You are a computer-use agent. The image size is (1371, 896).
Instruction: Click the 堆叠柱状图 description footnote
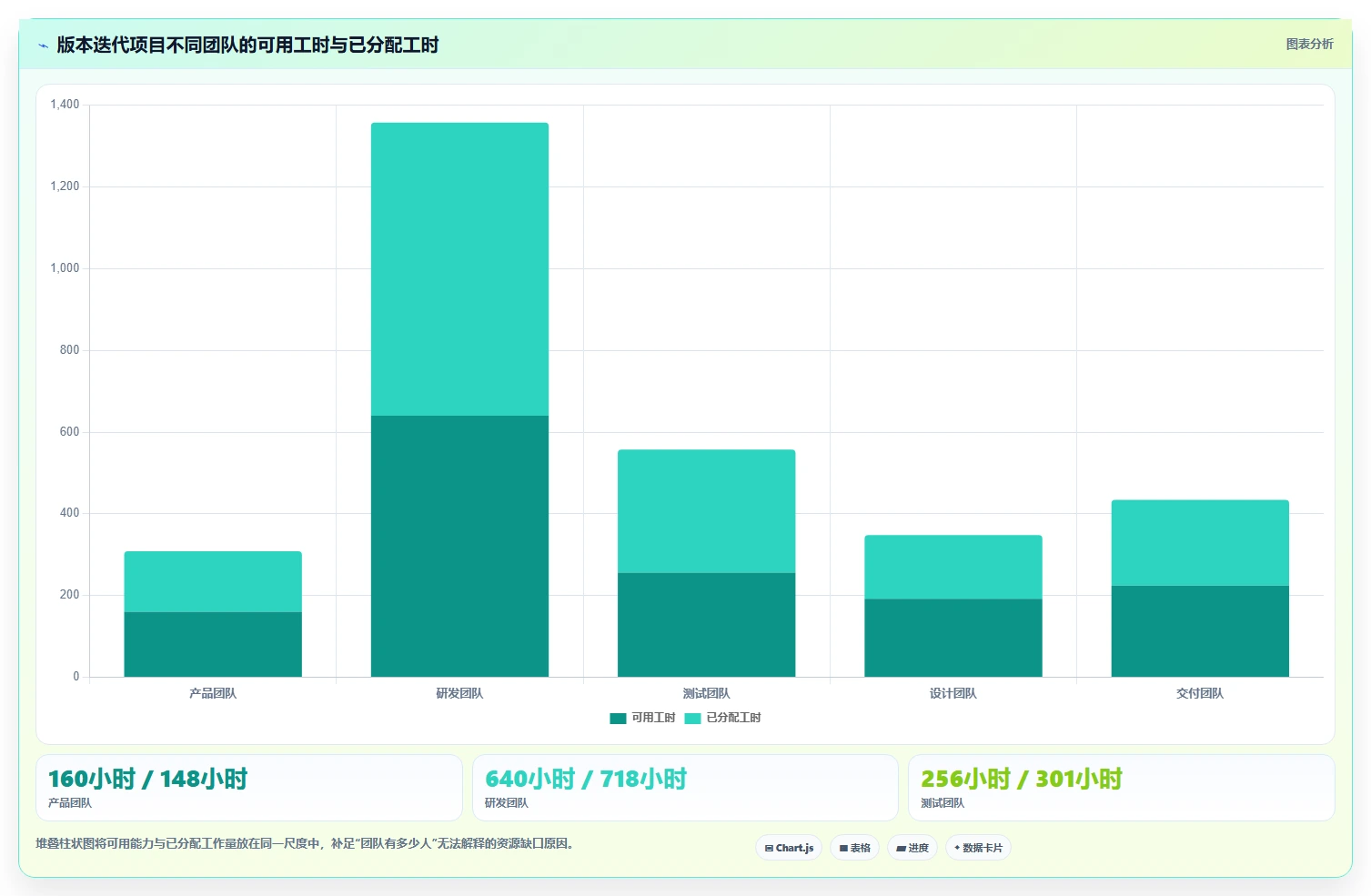point(306,843)
